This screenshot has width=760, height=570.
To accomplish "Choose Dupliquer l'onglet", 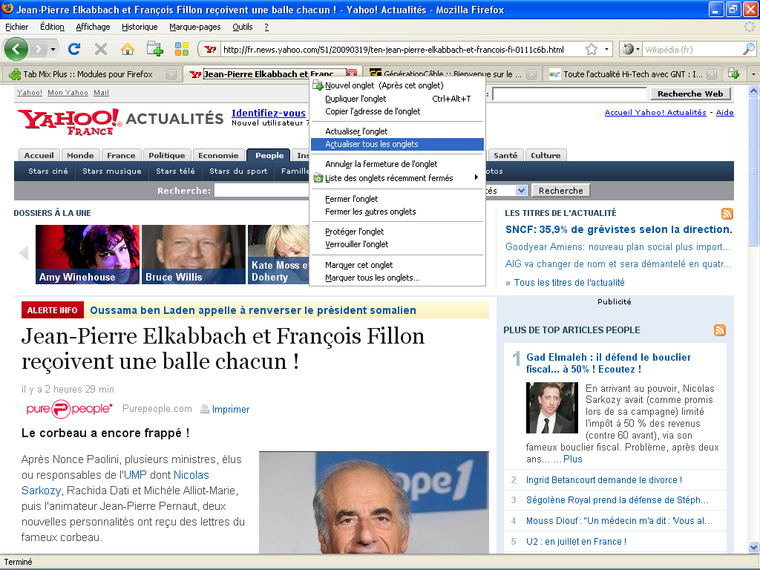I will point(397,99).
